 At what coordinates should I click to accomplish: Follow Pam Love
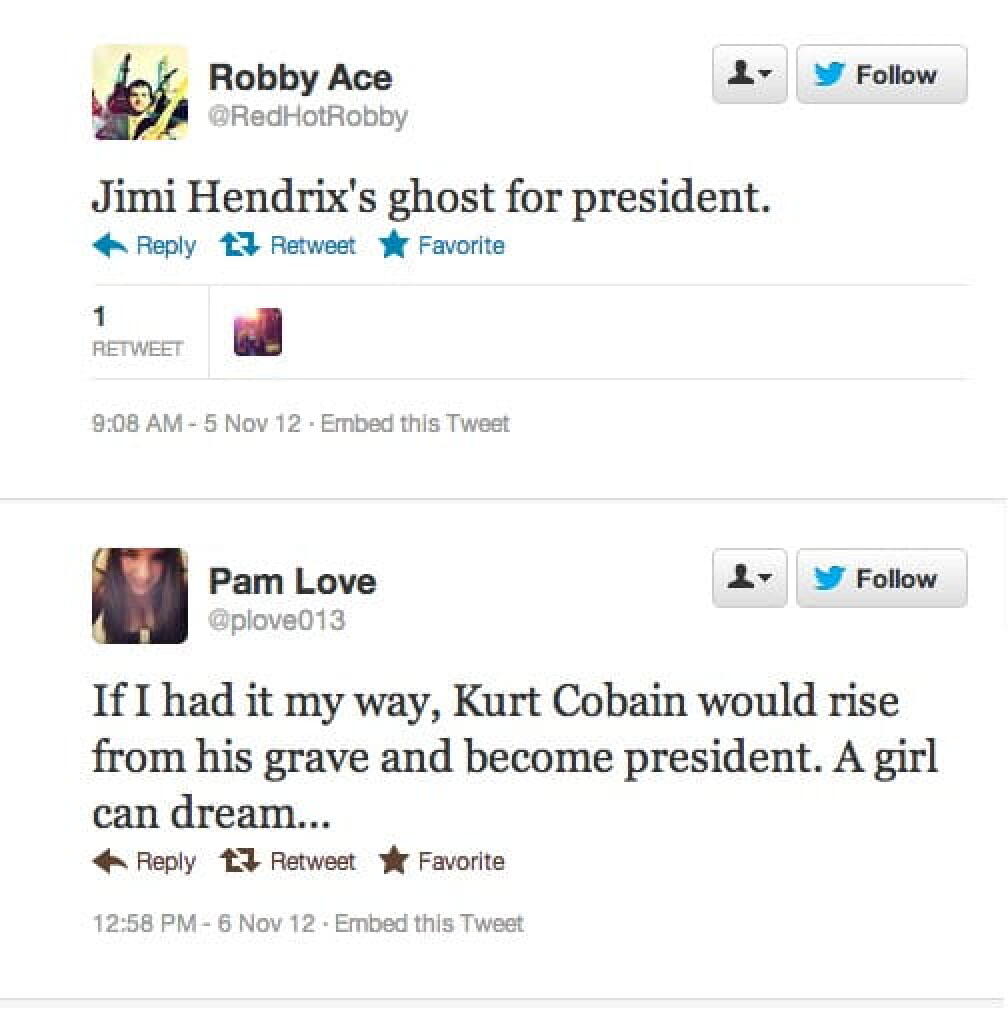[x=881, y=578]
